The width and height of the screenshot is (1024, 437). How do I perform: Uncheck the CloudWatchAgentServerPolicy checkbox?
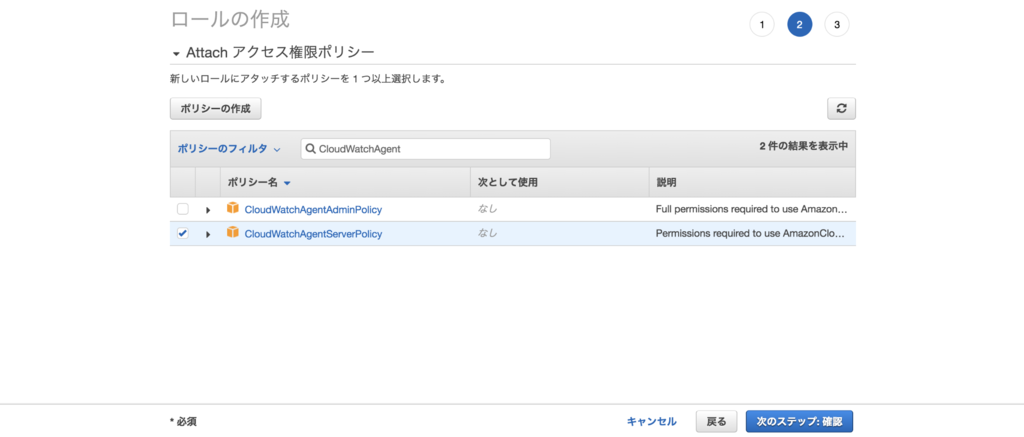pyautogui.click(x=183, y=233)
